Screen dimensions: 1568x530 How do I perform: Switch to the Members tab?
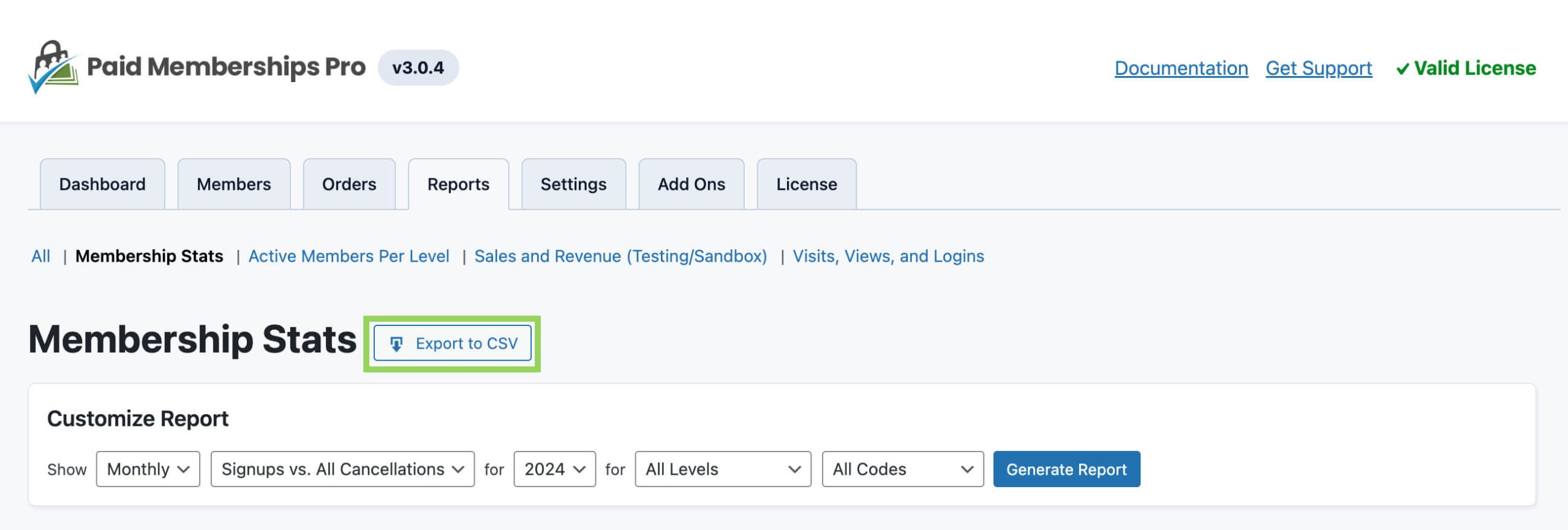coord(234,184)
